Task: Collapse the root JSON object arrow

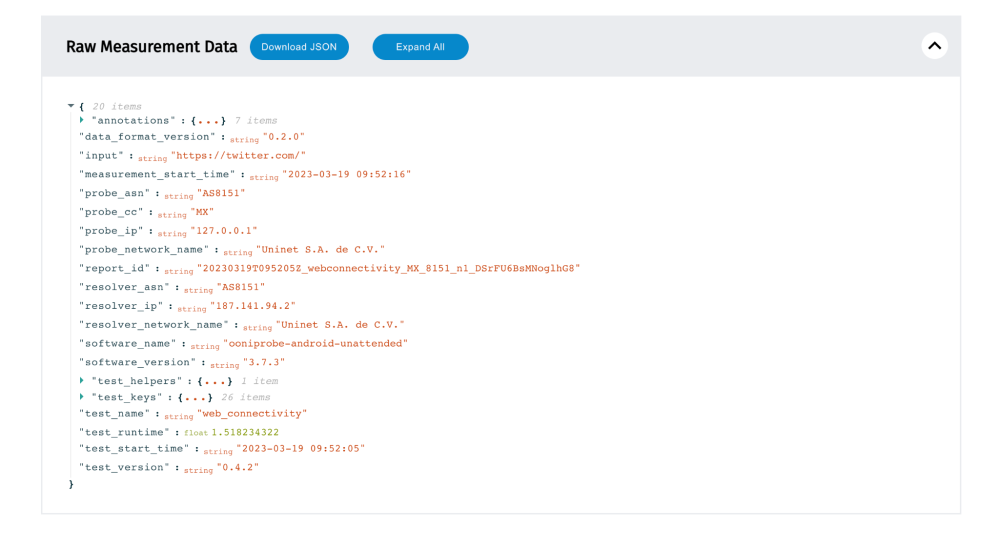Action: pyautogui.click(x=71, y=106)
